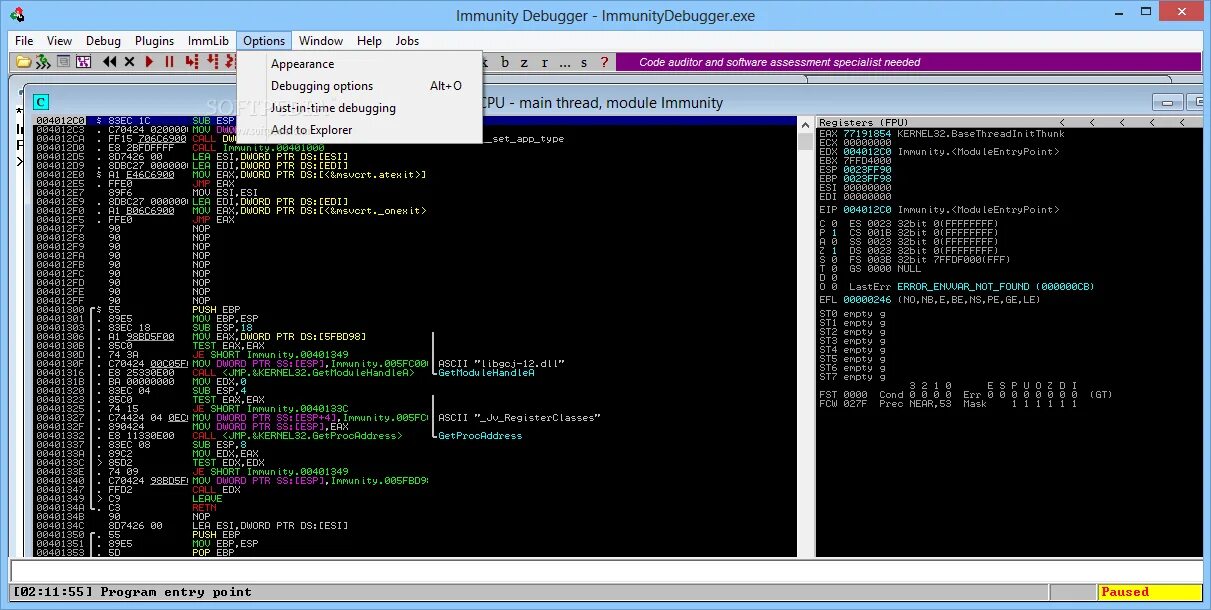This screenshot has width=1211, height=610.
Task: Click status text 'Program entry point'
Action: 176,592
